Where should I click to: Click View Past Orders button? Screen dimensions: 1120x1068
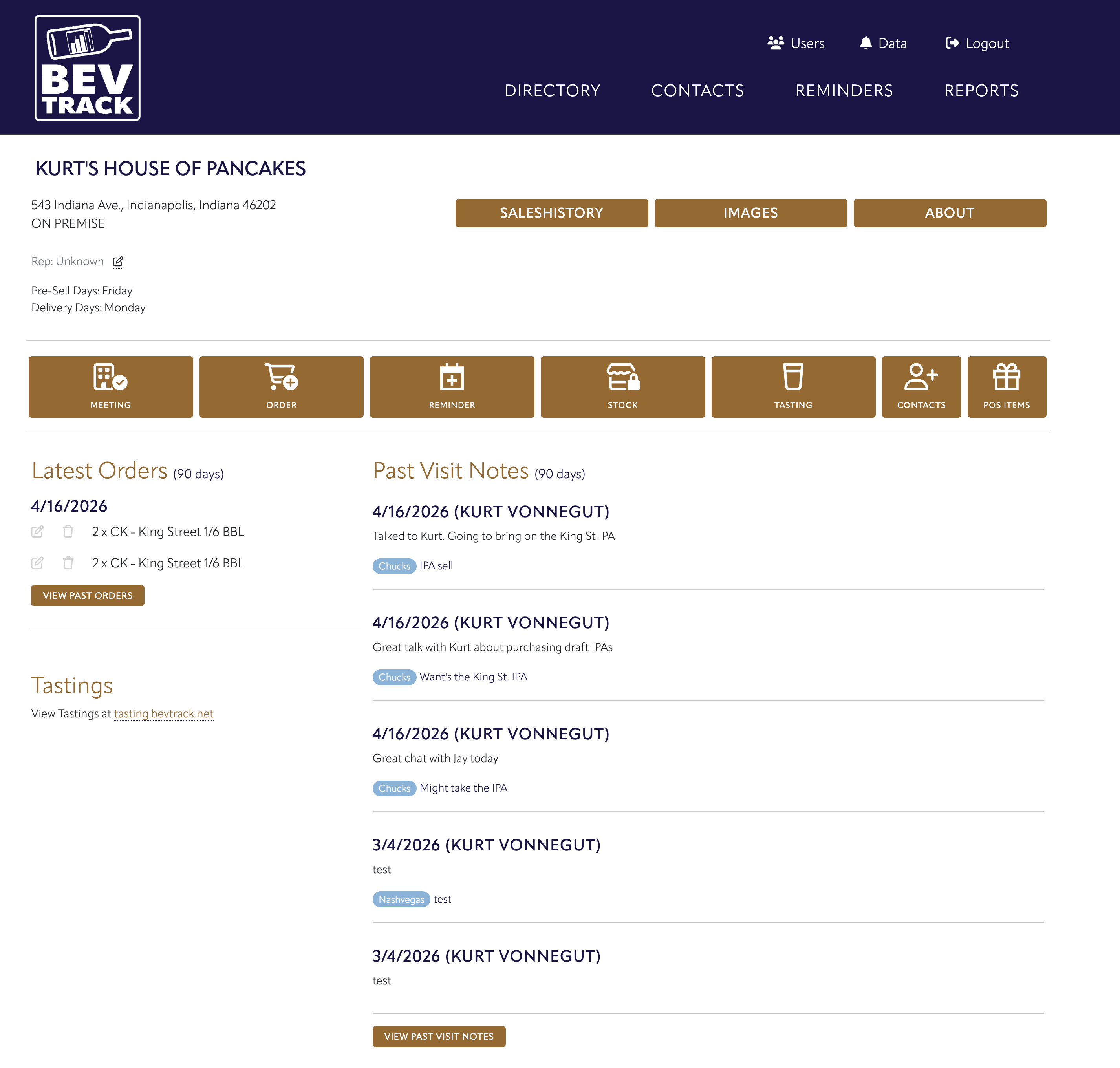(88, 596)
